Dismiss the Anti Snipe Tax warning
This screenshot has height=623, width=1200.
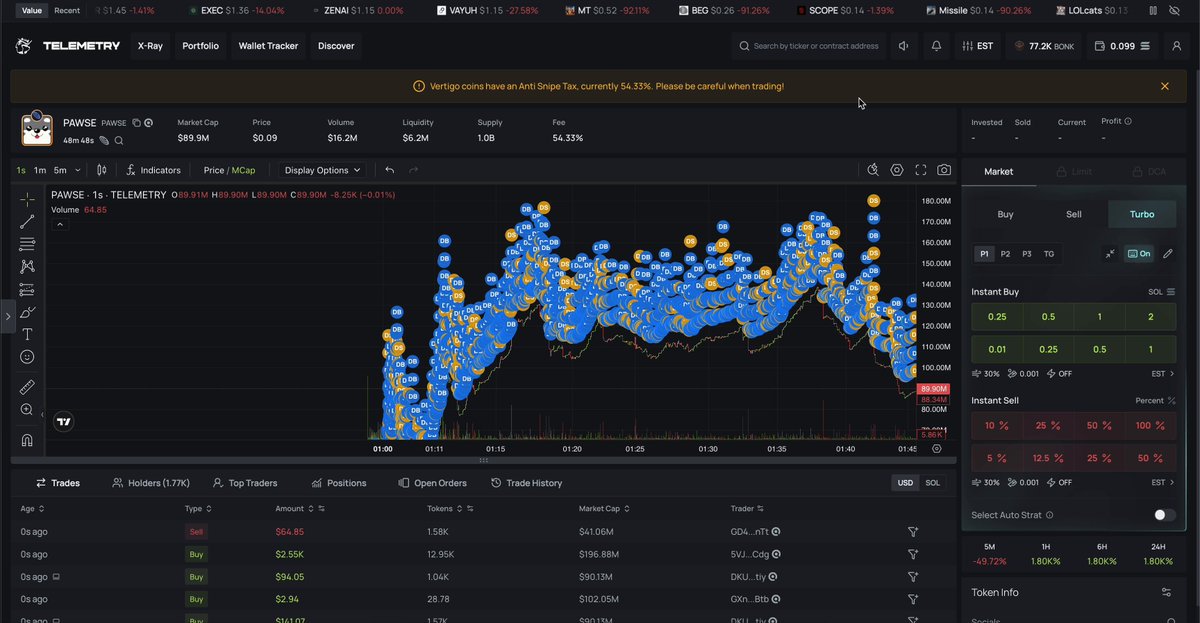click(x=1164, y=86)
